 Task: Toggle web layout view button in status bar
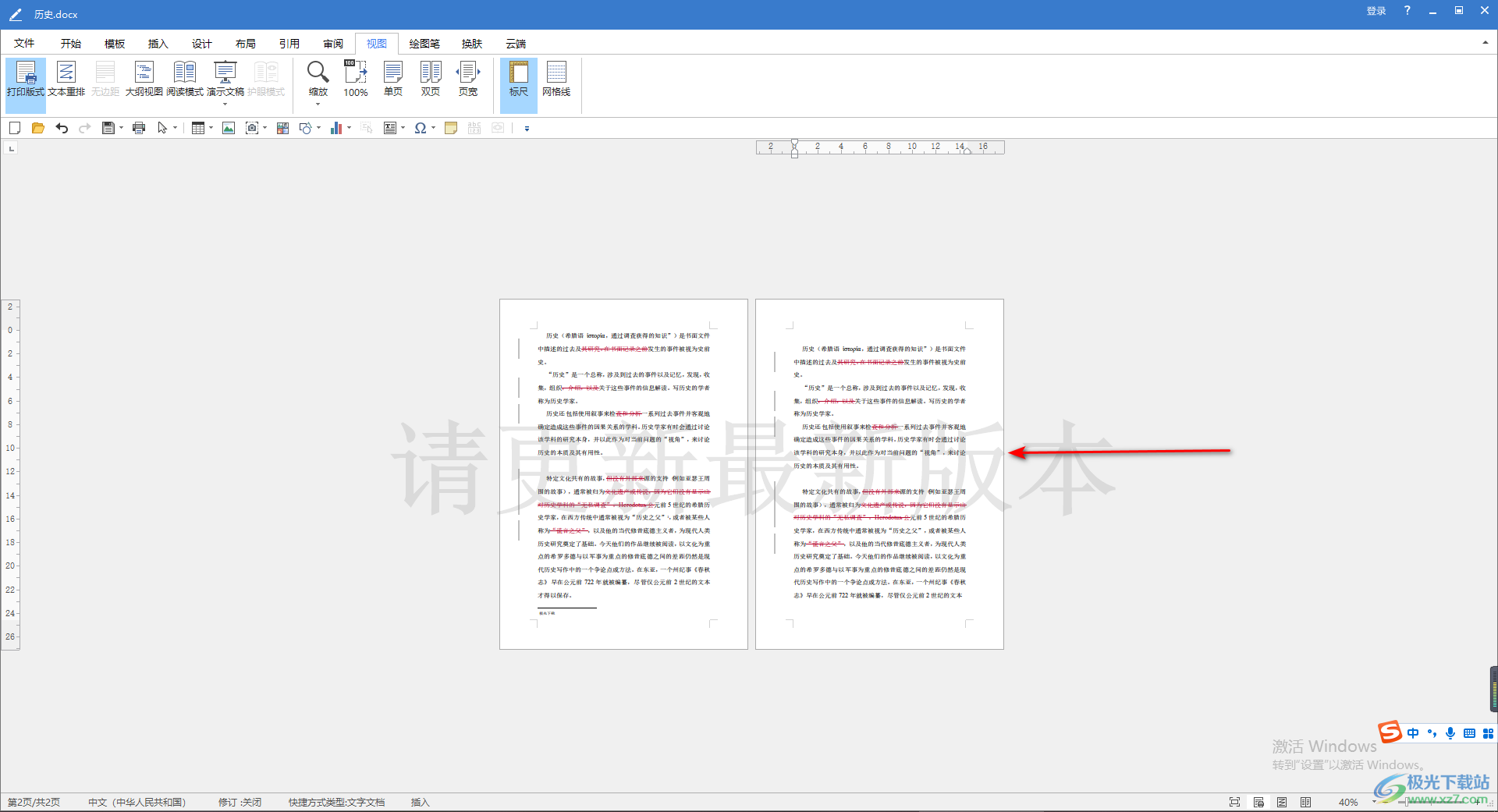pyautogui.click(x=1282, y=802)
